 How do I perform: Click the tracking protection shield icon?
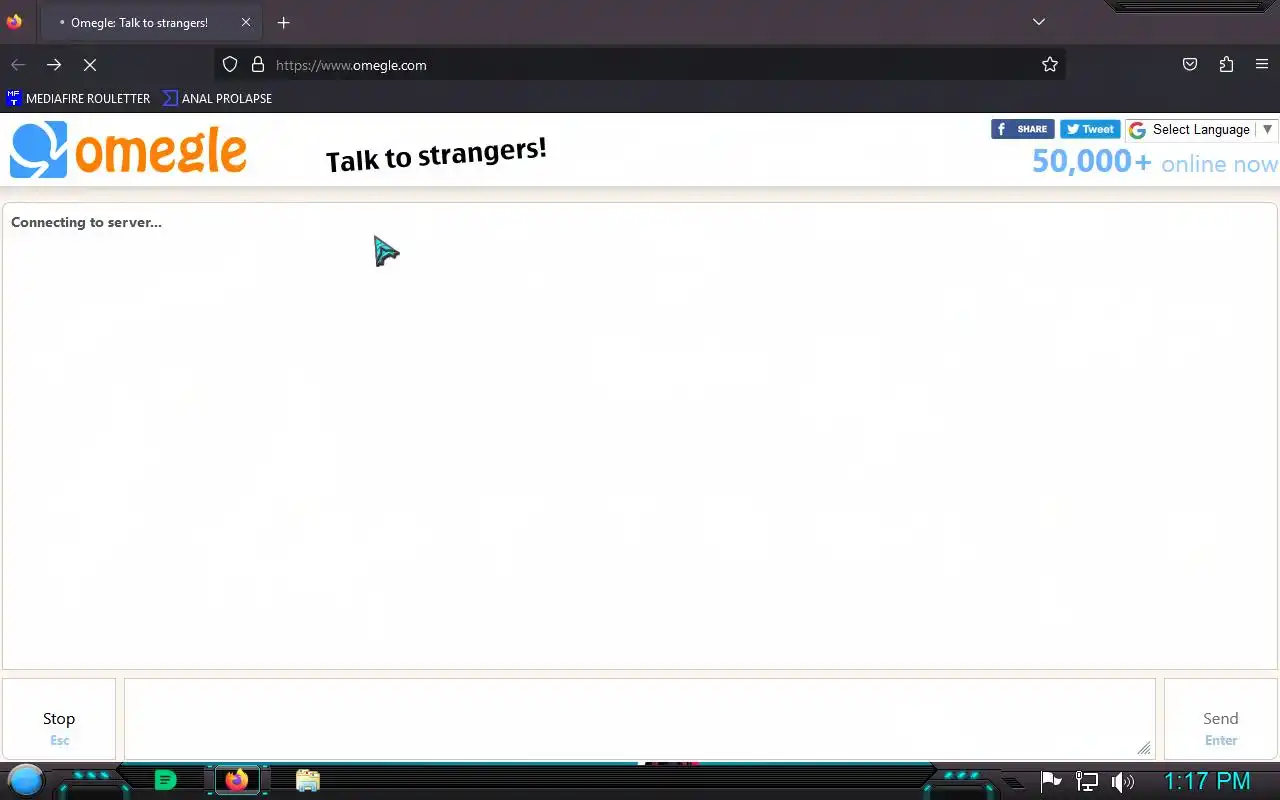pos(230,65)
